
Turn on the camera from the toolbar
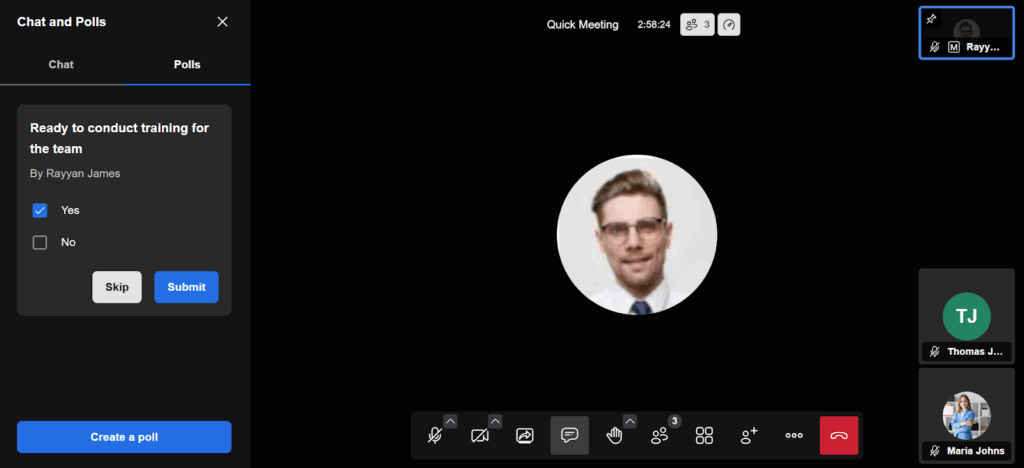point(479,436)
